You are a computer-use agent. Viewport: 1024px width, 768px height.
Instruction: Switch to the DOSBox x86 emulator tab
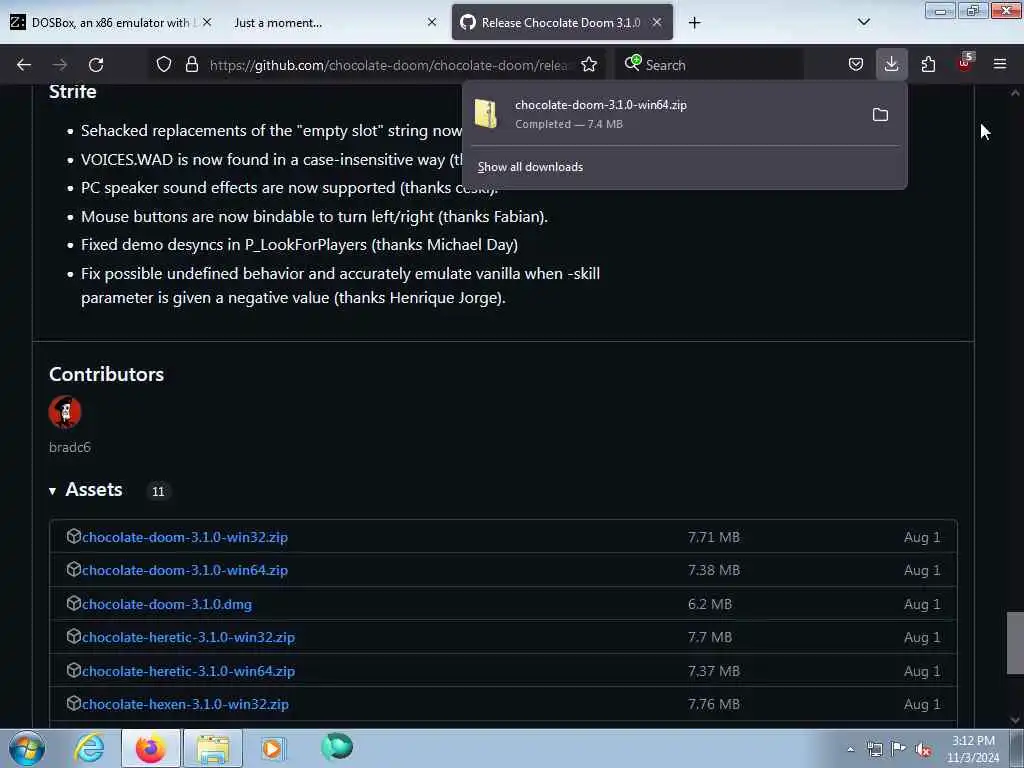point(110,22)
